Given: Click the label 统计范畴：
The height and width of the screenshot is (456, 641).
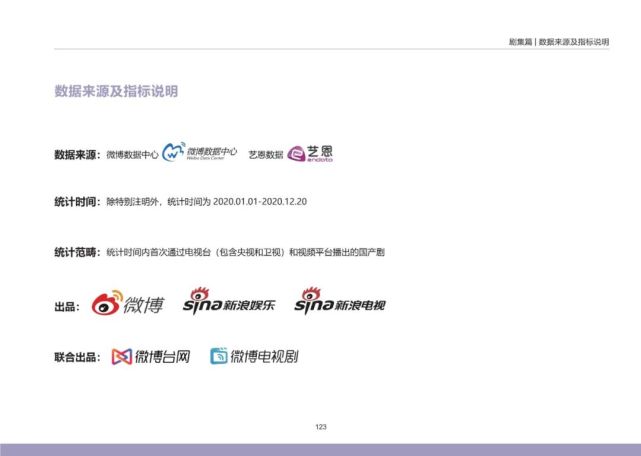Looking at the screenshot, I should pyautogui.click(x=78, y=252).
